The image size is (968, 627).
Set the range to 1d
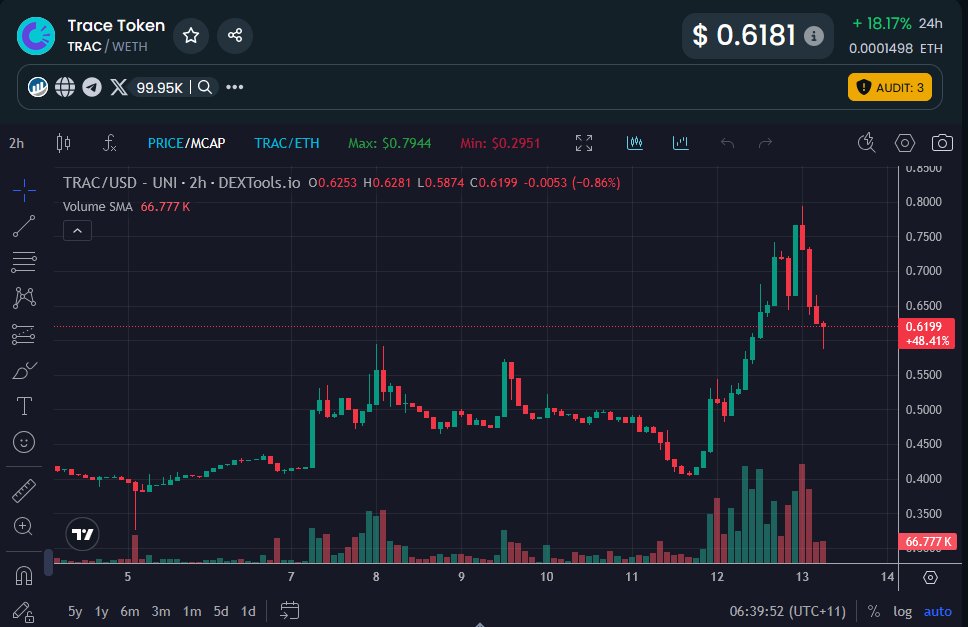coord(248,611)
